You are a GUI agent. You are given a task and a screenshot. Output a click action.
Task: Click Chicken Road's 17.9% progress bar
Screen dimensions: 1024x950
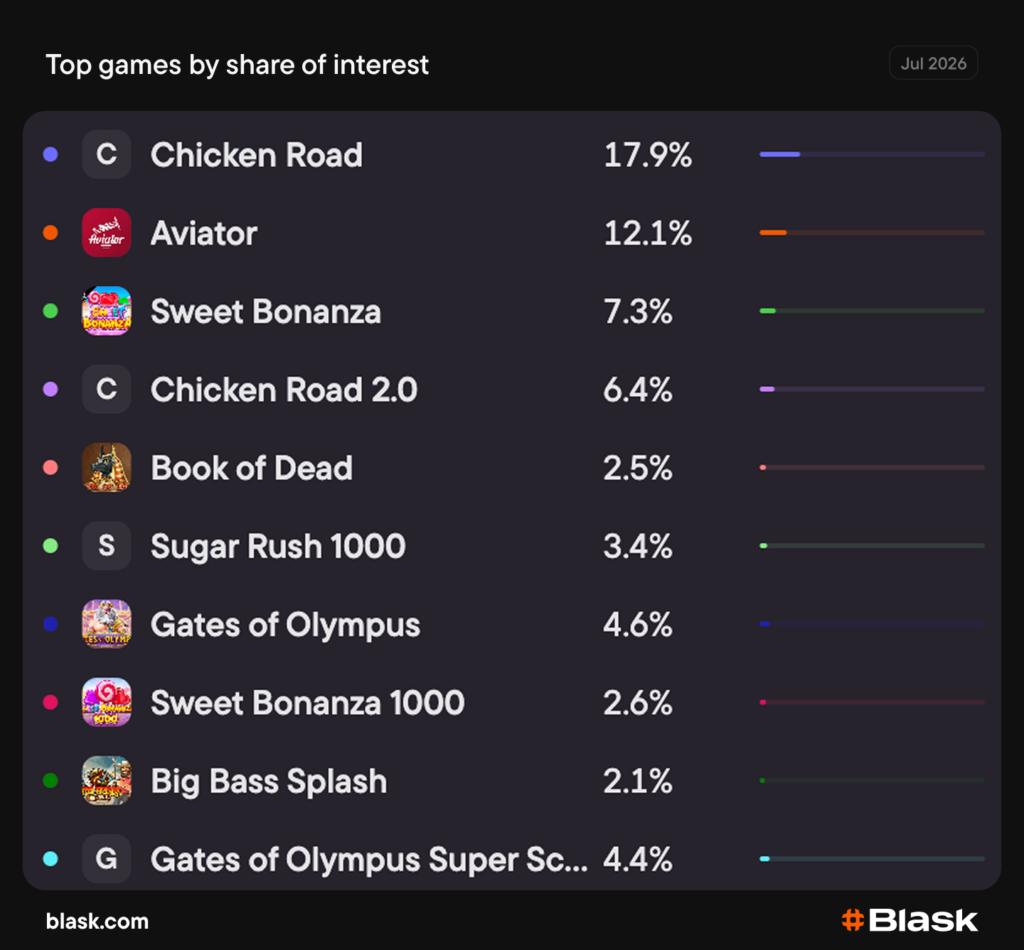click(872, 155)
